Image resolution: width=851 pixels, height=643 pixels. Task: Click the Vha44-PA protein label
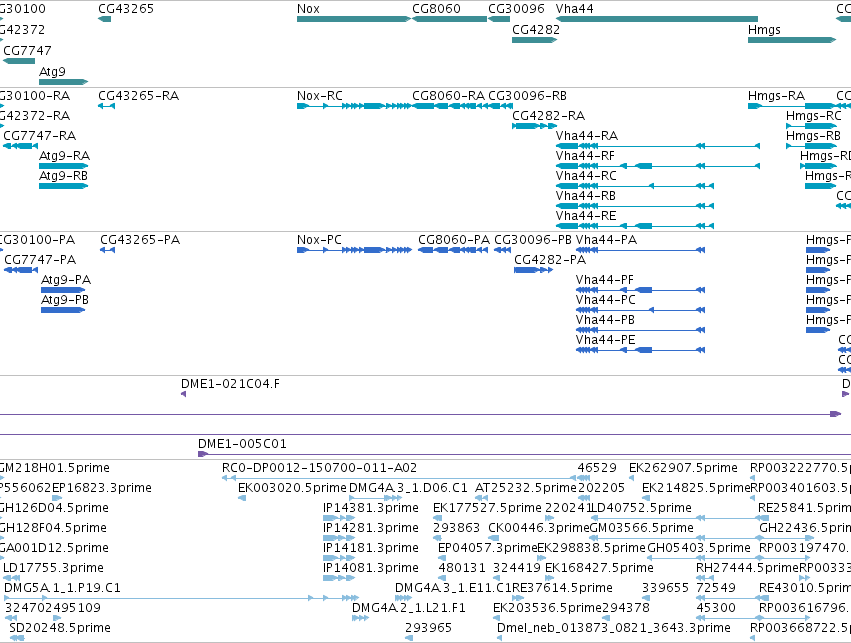[606, 240]
